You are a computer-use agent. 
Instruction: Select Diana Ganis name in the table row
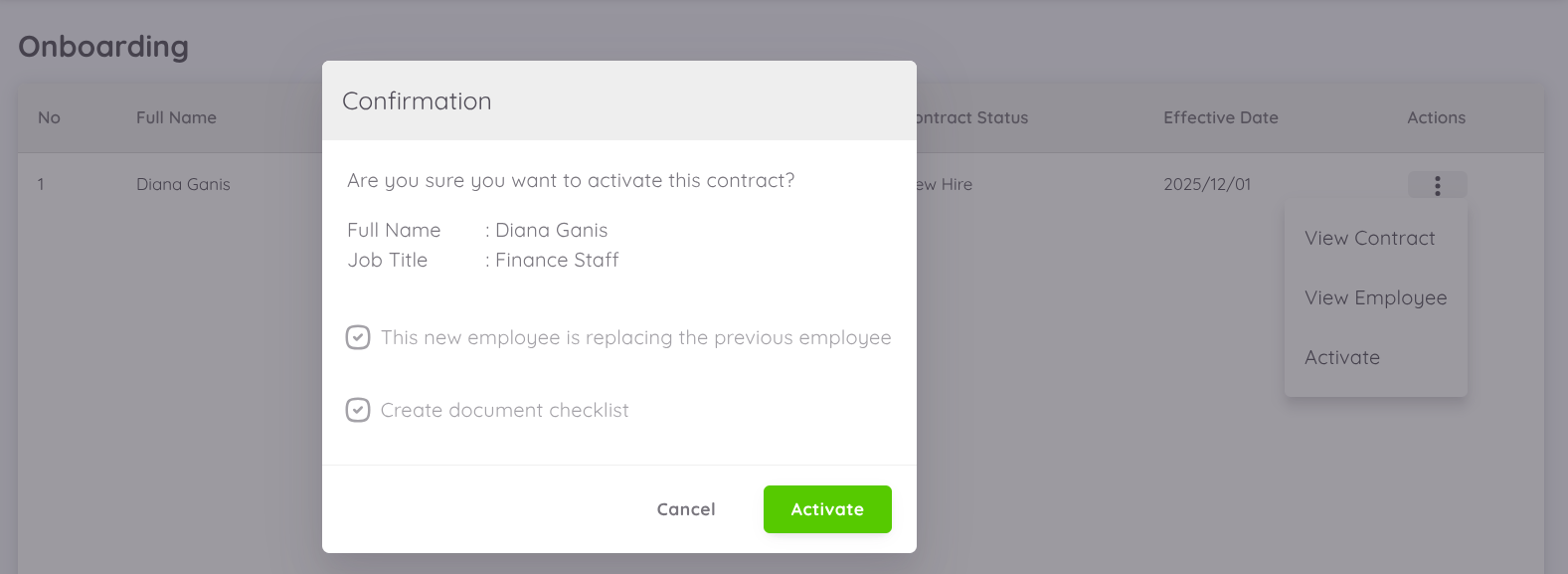tap(183, 184)
